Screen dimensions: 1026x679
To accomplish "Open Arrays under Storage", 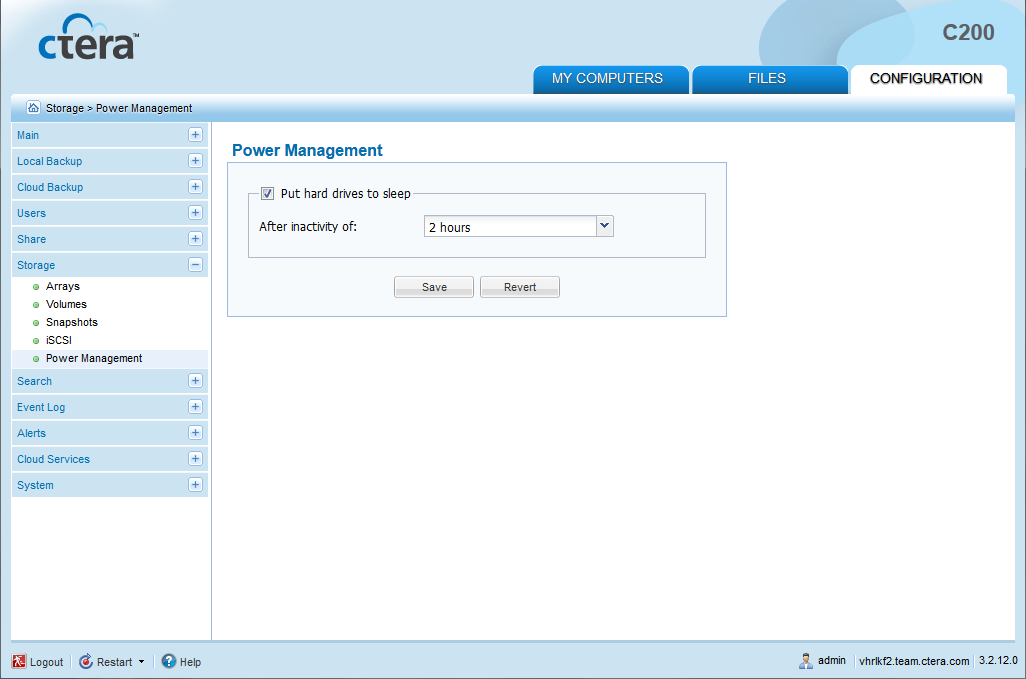I will tap(63, 287).
